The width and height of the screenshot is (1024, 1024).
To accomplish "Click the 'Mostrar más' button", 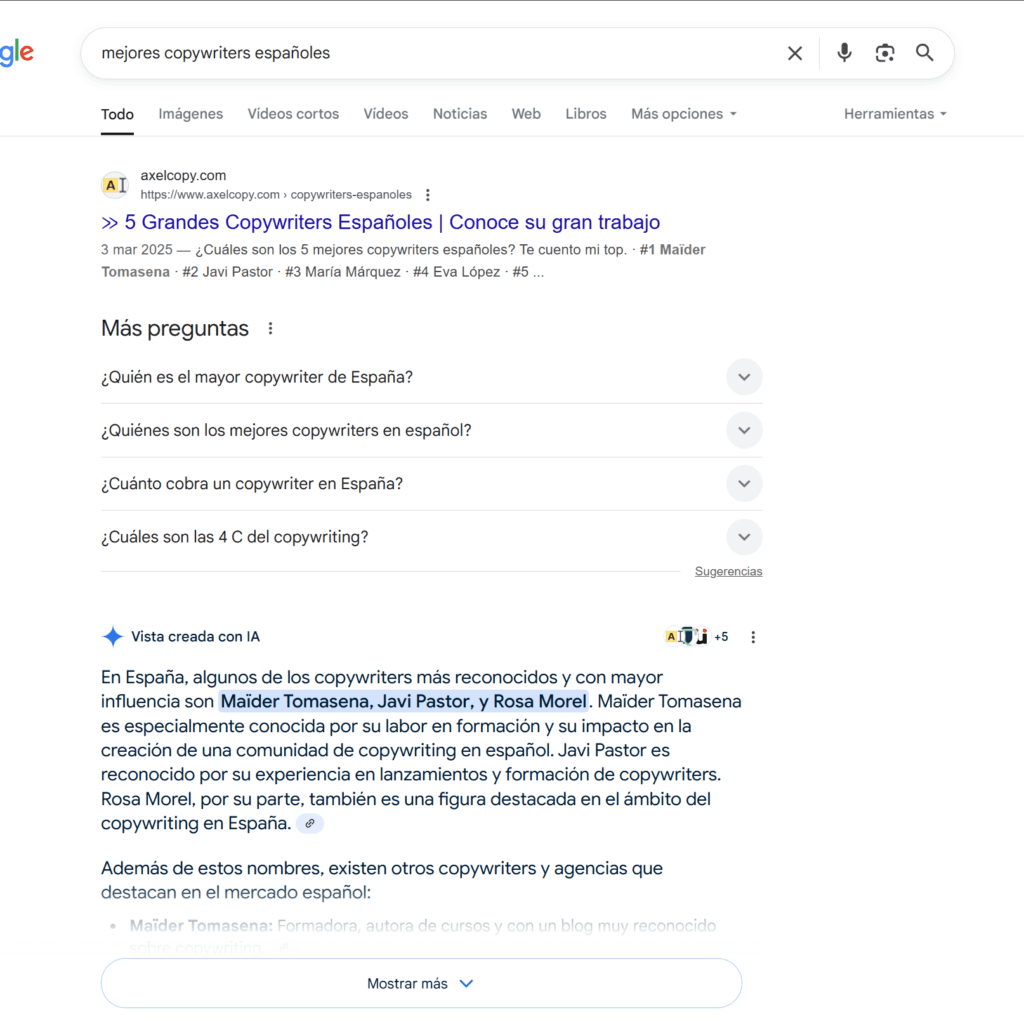I will pyautogui.click(x=421, y=984).
